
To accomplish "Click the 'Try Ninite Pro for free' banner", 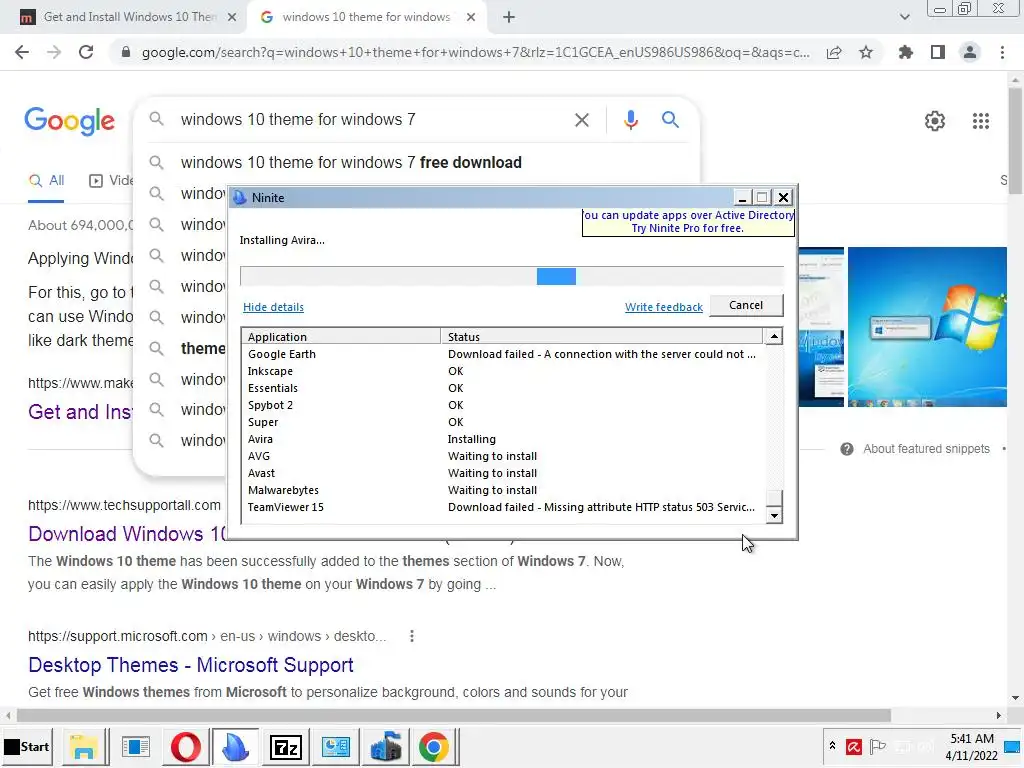I will 688,222.
